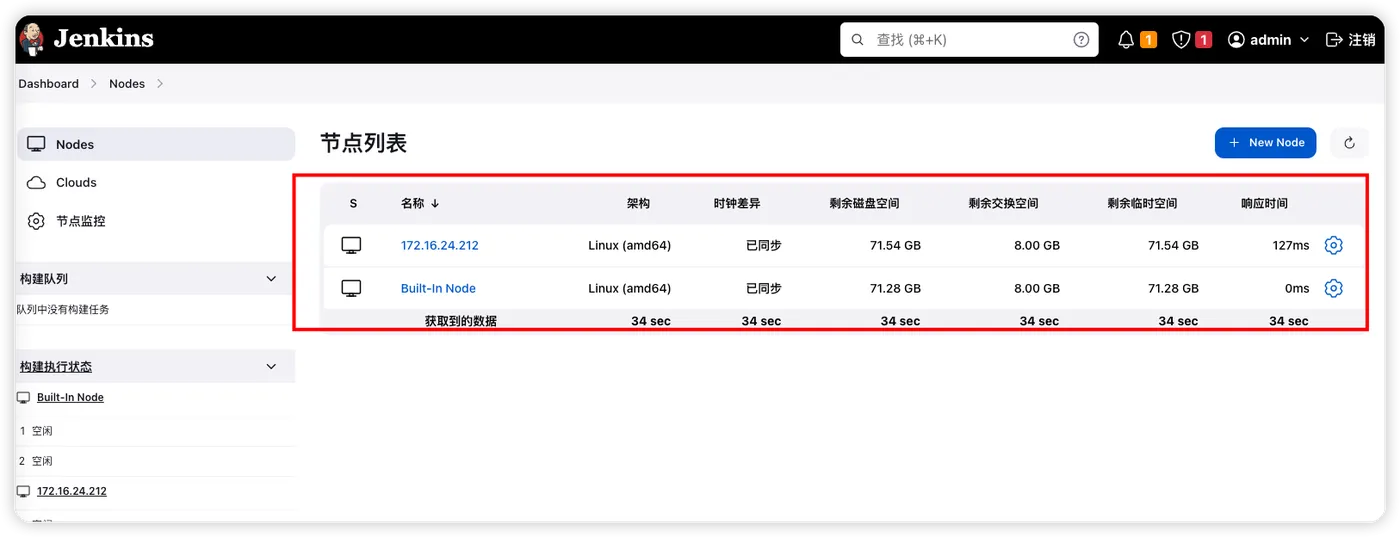The width and height of the screenshot is (1400, 537).
Task: Collapse the 构建队列 panel chevron
Action: [271, 279]
